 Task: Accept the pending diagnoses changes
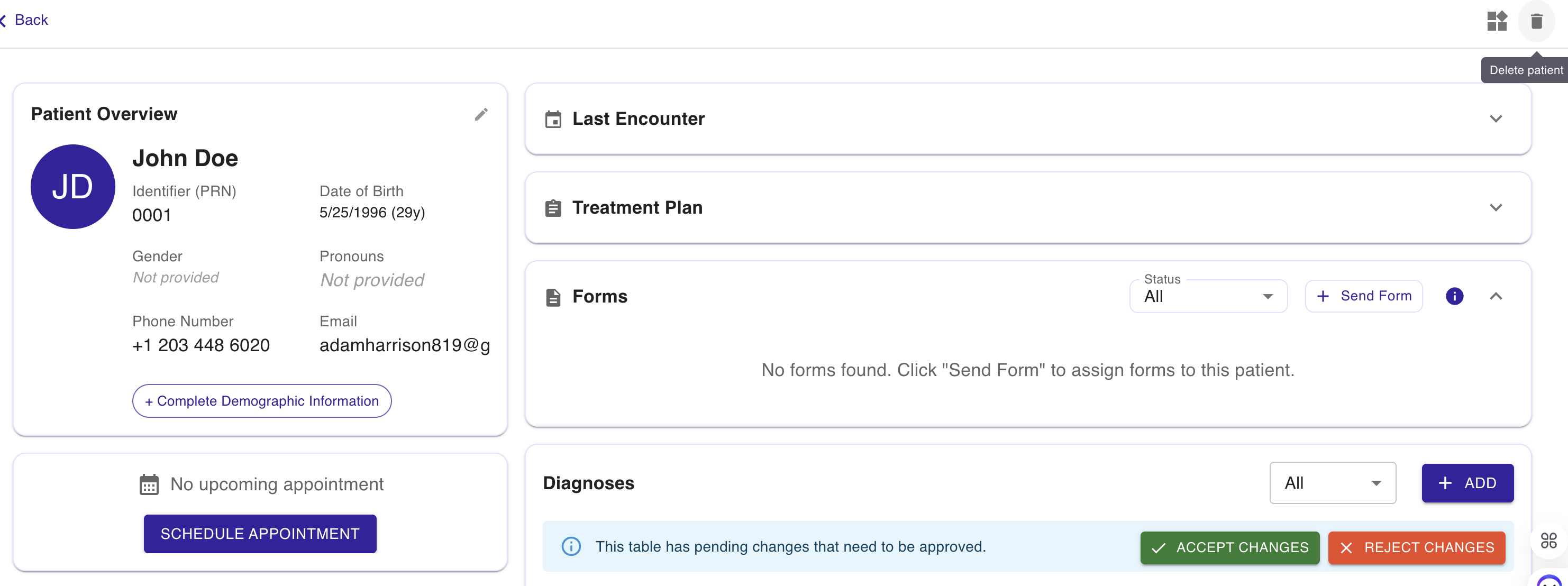click(x=1229, y=548)
